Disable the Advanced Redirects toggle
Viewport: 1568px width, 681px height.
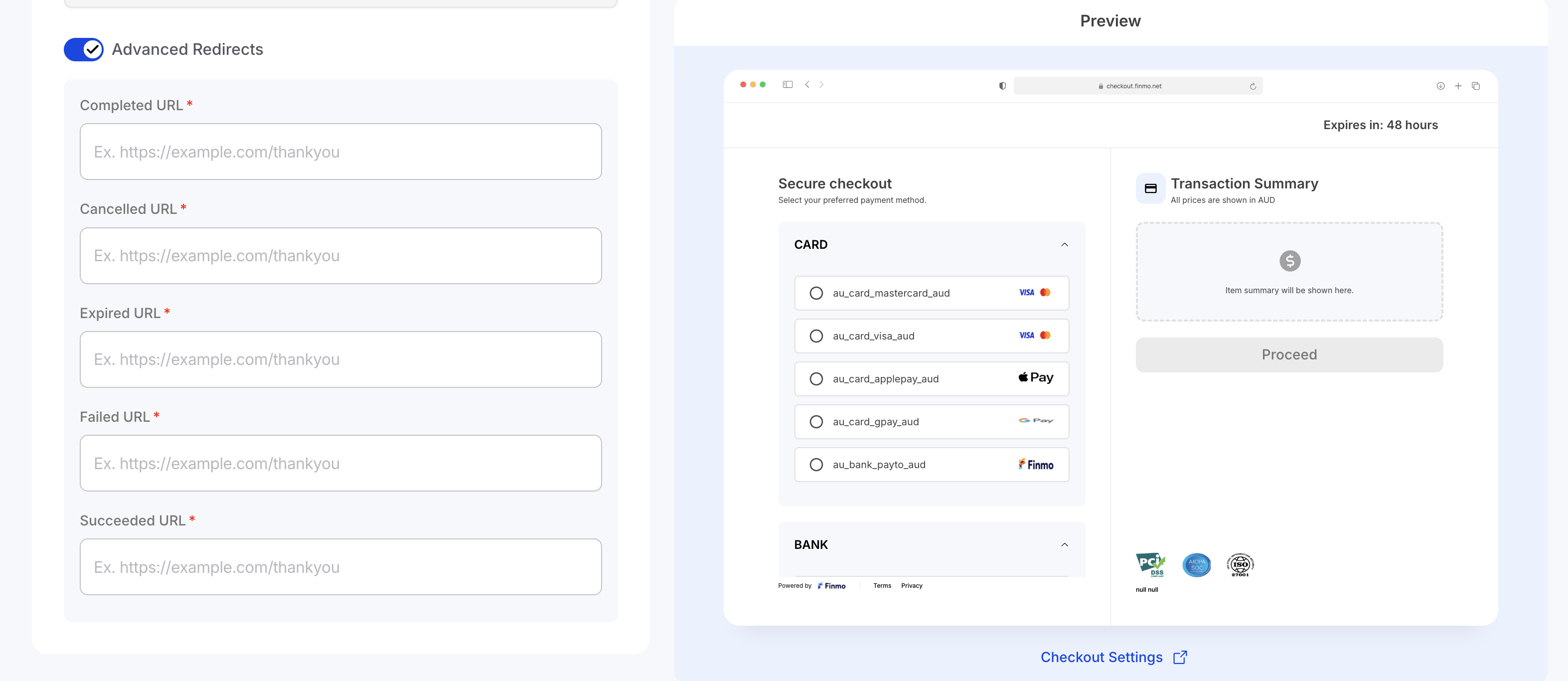[x=84, y=49]
